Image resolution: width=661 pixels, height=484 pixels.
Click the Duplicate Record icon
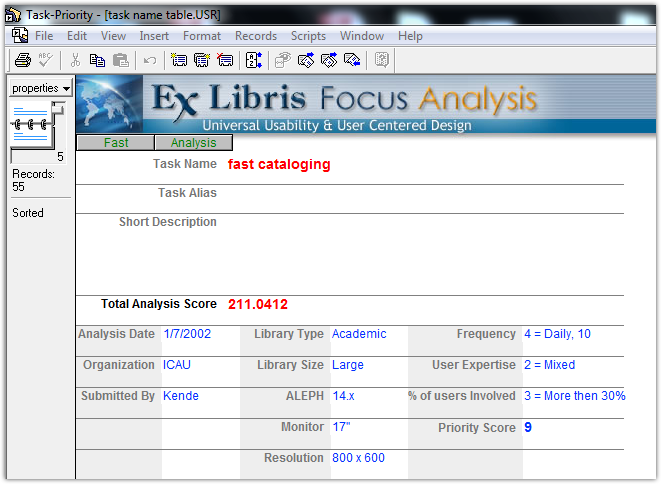click(202, 60)
